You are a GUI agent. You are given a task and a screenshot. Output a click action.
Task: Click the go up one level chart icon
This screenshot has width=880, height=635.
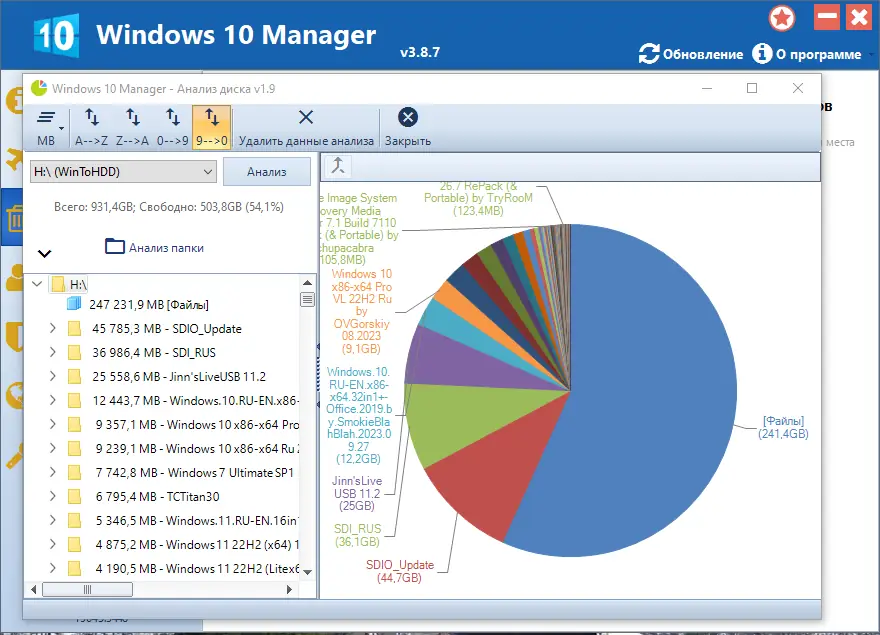pyautogui.click(x=338, y=166)
